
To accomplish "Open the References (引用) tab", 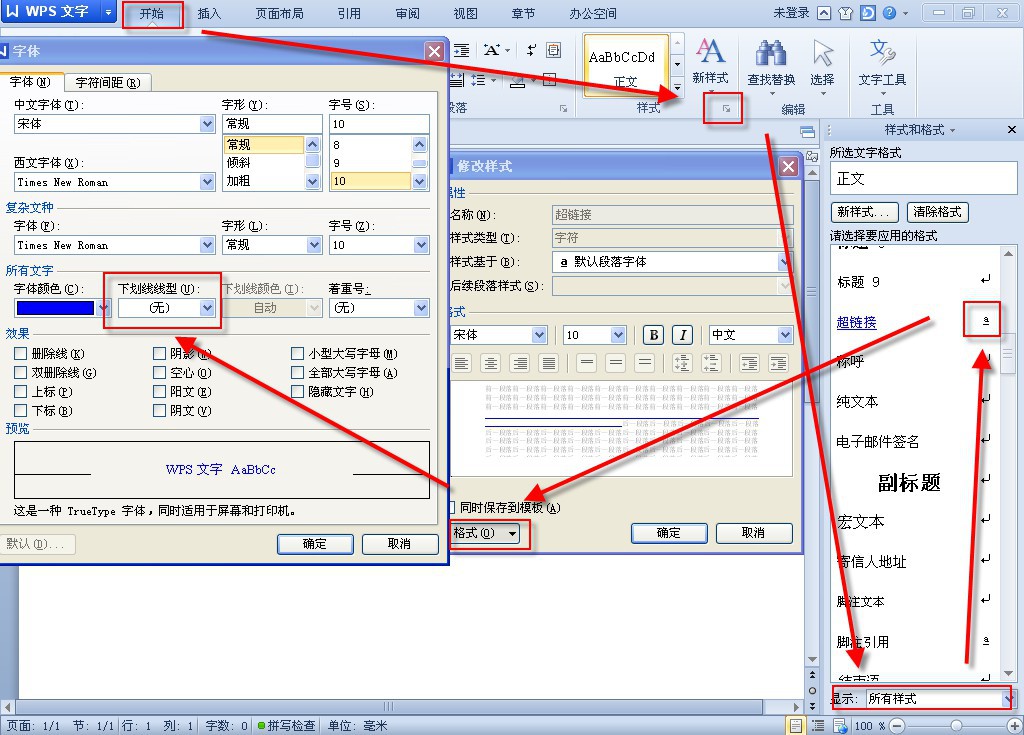I will click(349, 14).
